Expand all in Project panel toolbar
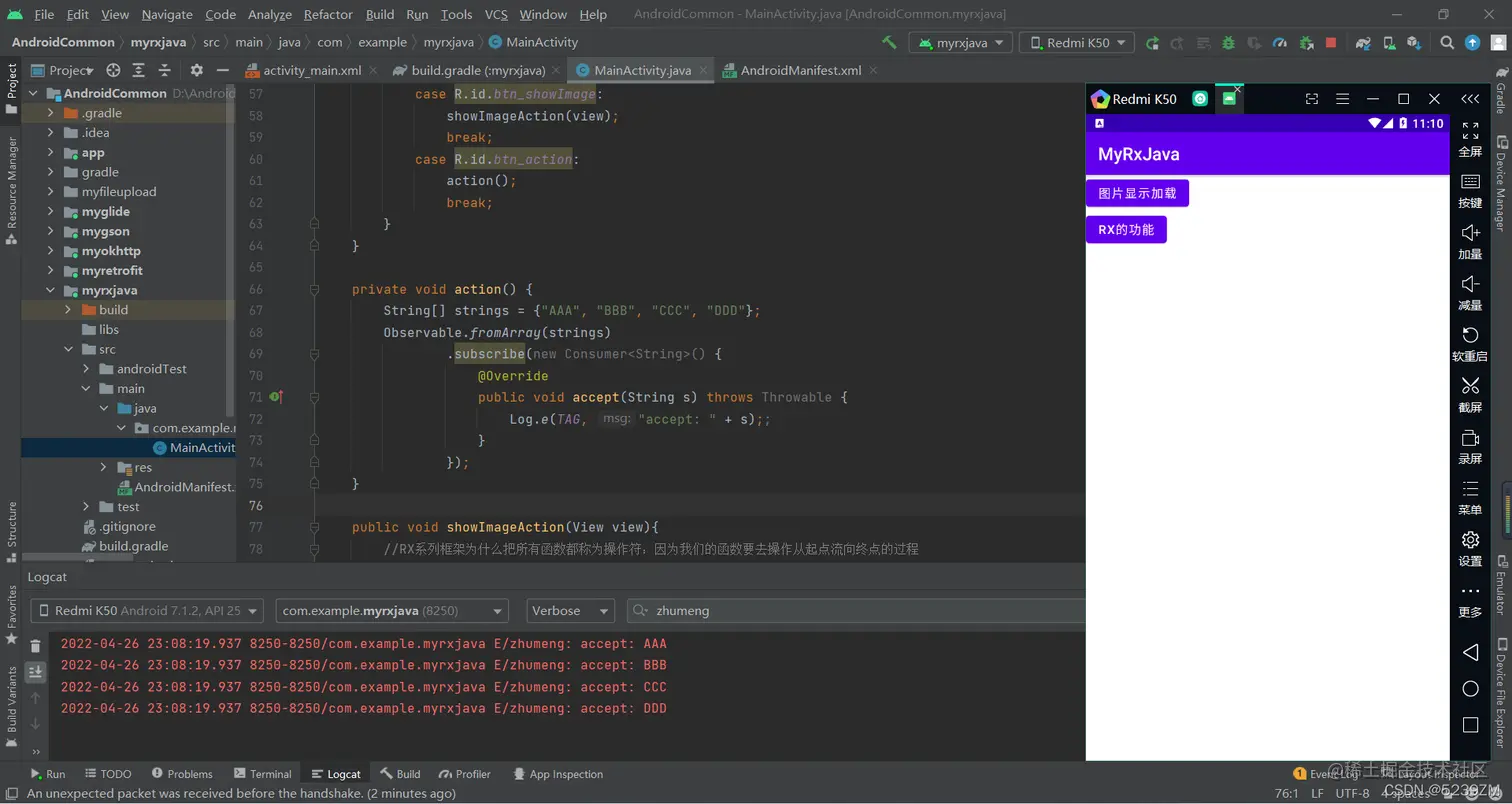1512x804 pixels. click(x=139, y=70)
